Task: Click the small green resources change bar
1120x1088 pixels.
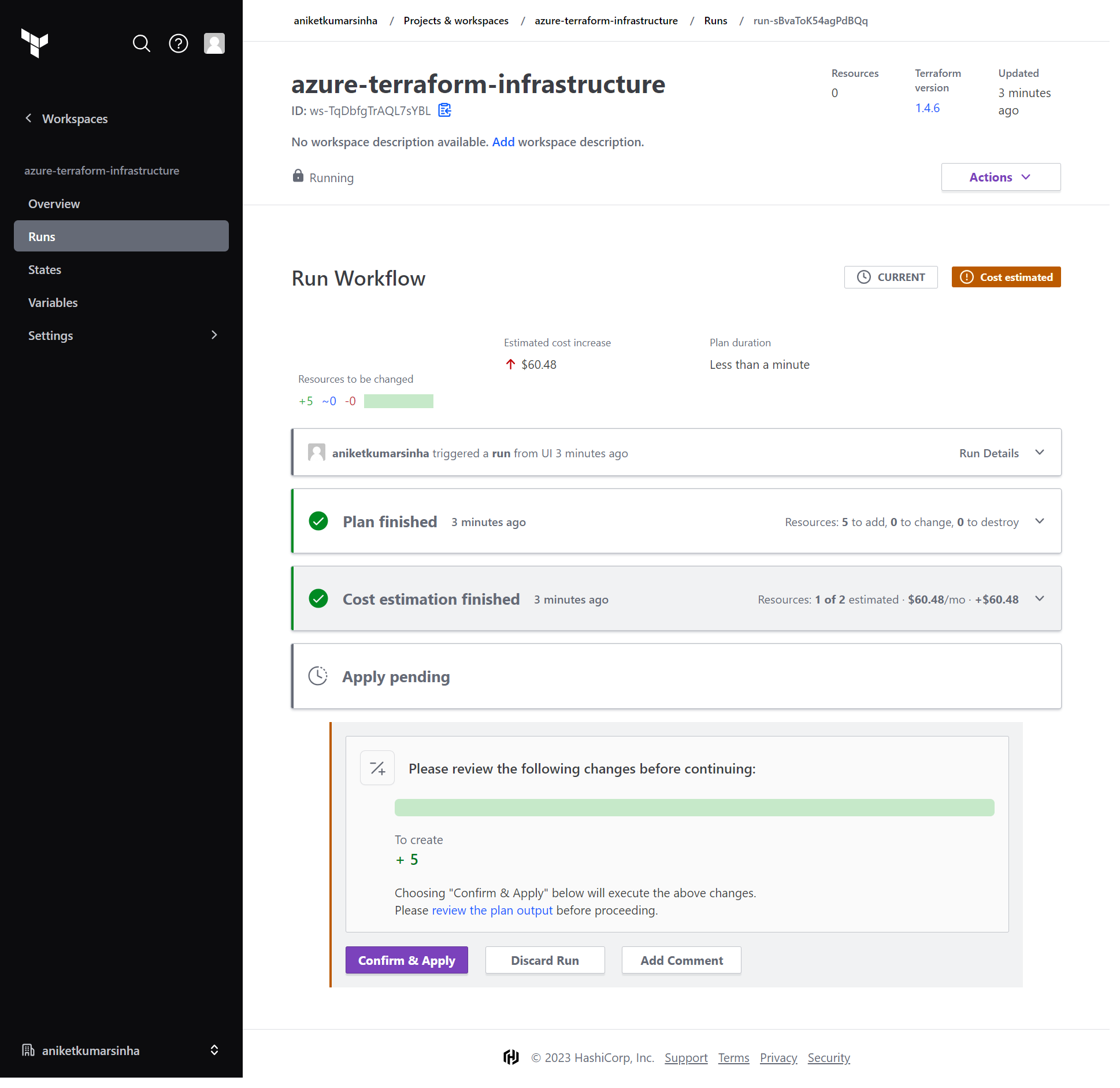Action: click(x=399, y=401)
